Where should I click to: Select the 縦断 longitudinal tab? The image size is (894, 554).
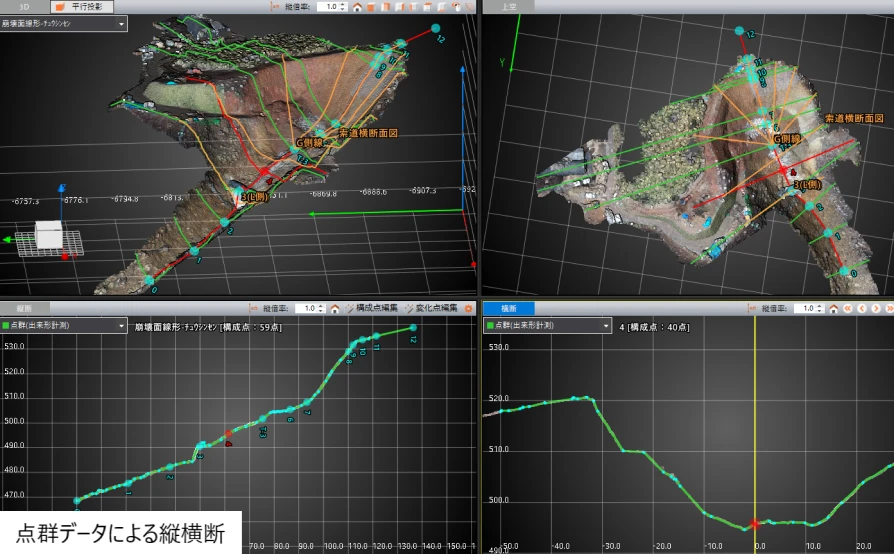click(x=24, y=309)
